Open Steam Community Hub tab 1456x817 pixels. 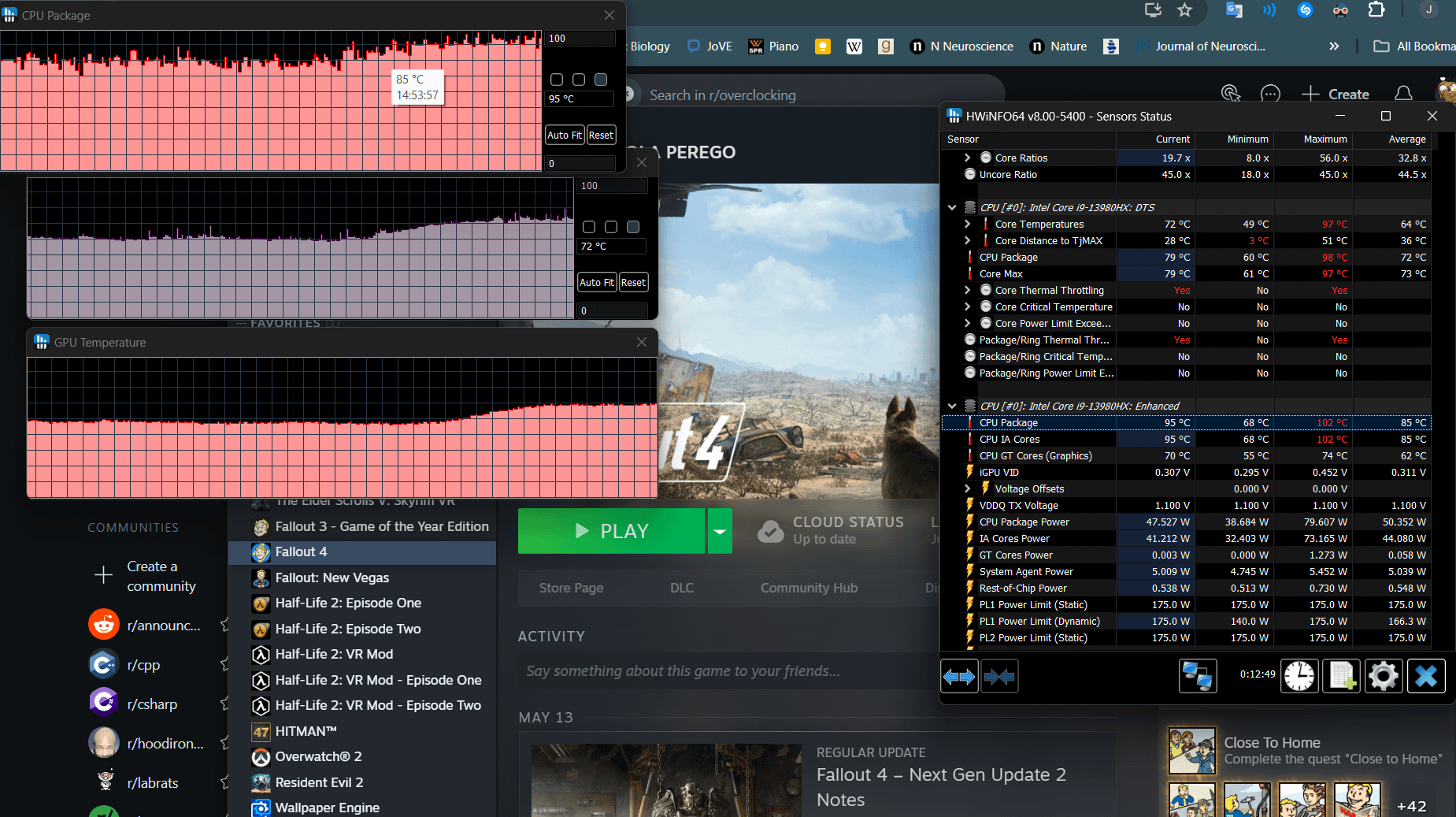tap(809, 588)
